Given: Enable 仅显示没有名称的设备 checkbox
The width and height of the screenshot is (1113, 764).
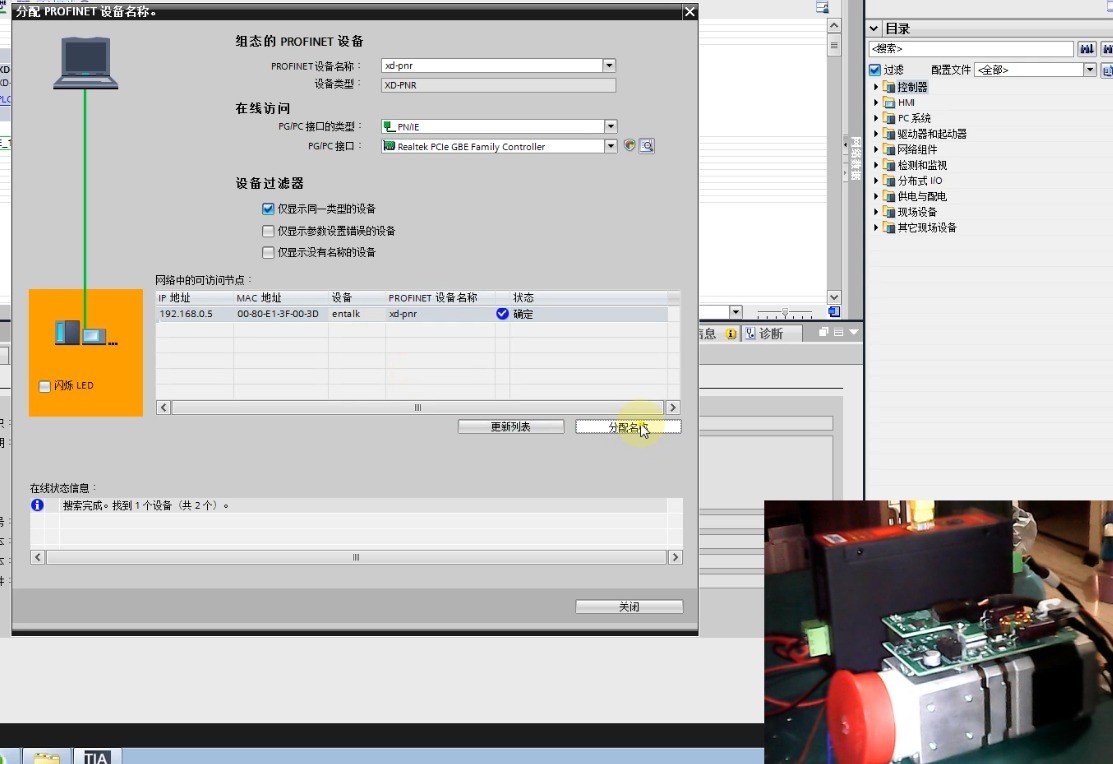Looking at the screenshot, I should (268, 252).
